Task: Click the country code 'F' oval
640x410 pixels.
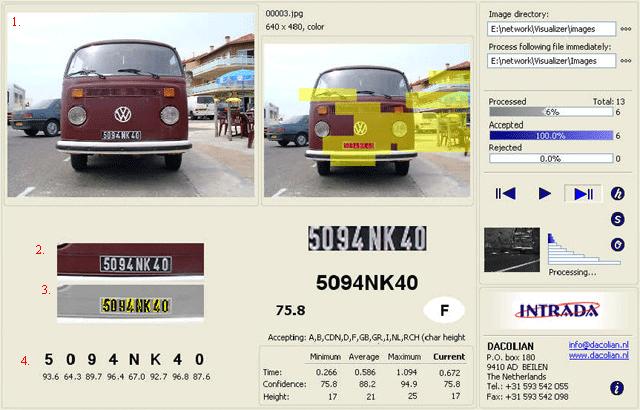Action: coord(444,310)
